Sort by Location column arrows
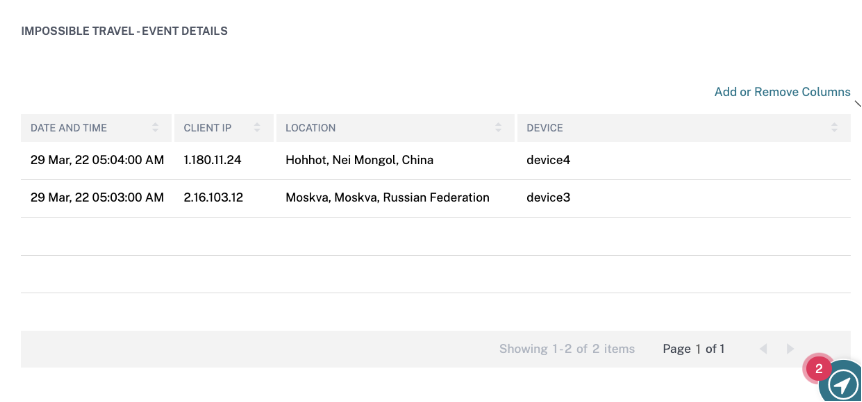 pos(498,128)
